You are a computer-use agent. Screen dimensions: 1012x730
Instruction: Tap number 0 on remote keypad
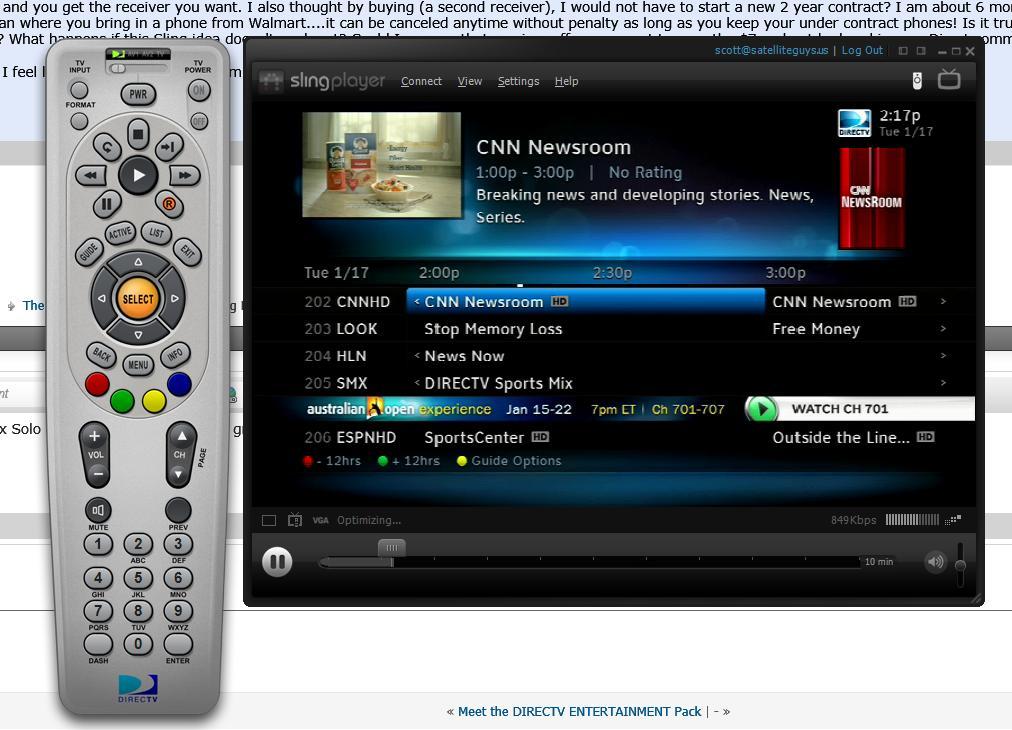coord(138,644)
